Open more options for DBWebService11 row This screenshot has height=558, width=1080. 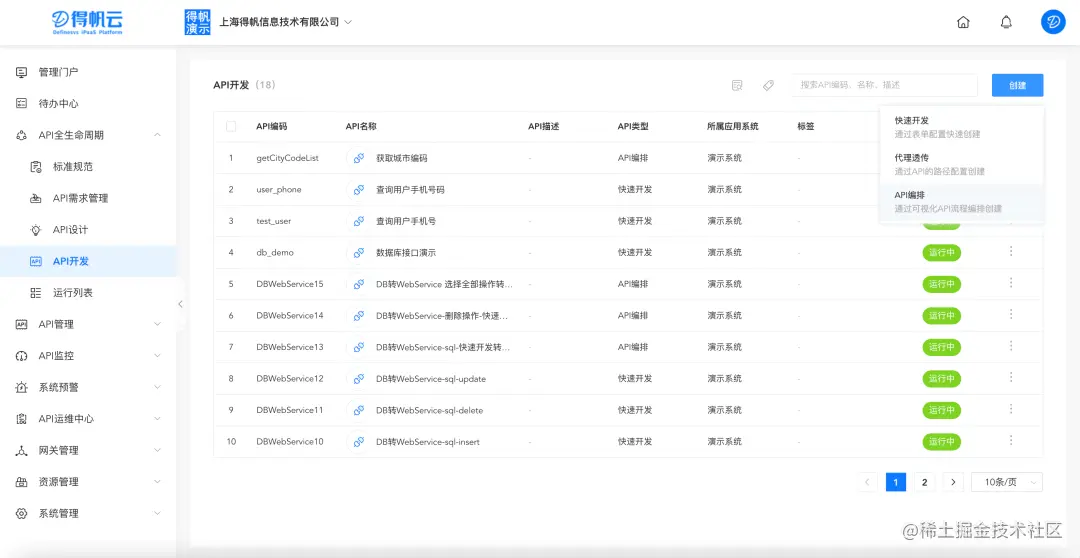(1010, 409)
